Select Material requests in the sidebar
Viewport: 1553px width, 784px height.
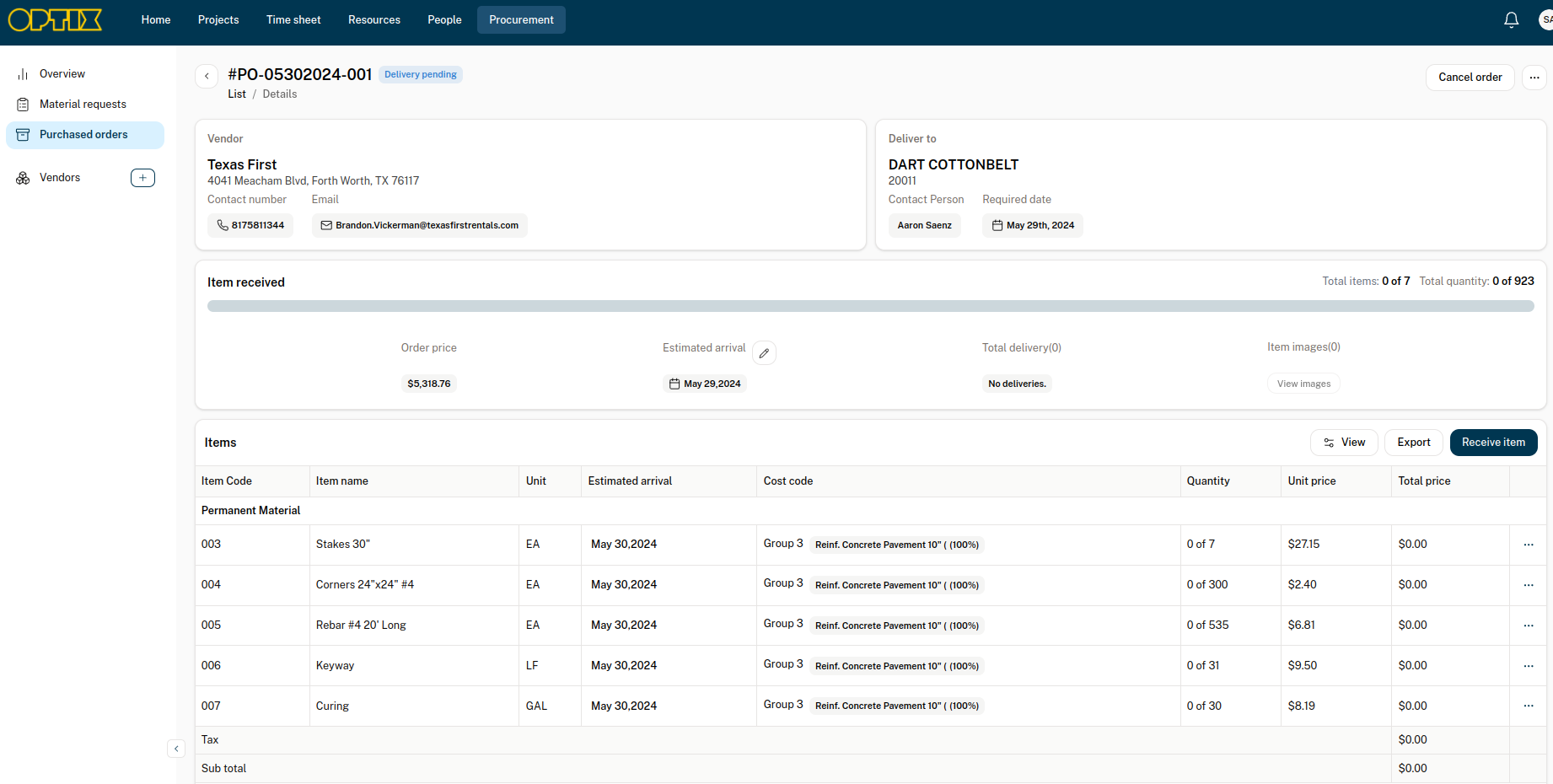(x=83, y=105)
